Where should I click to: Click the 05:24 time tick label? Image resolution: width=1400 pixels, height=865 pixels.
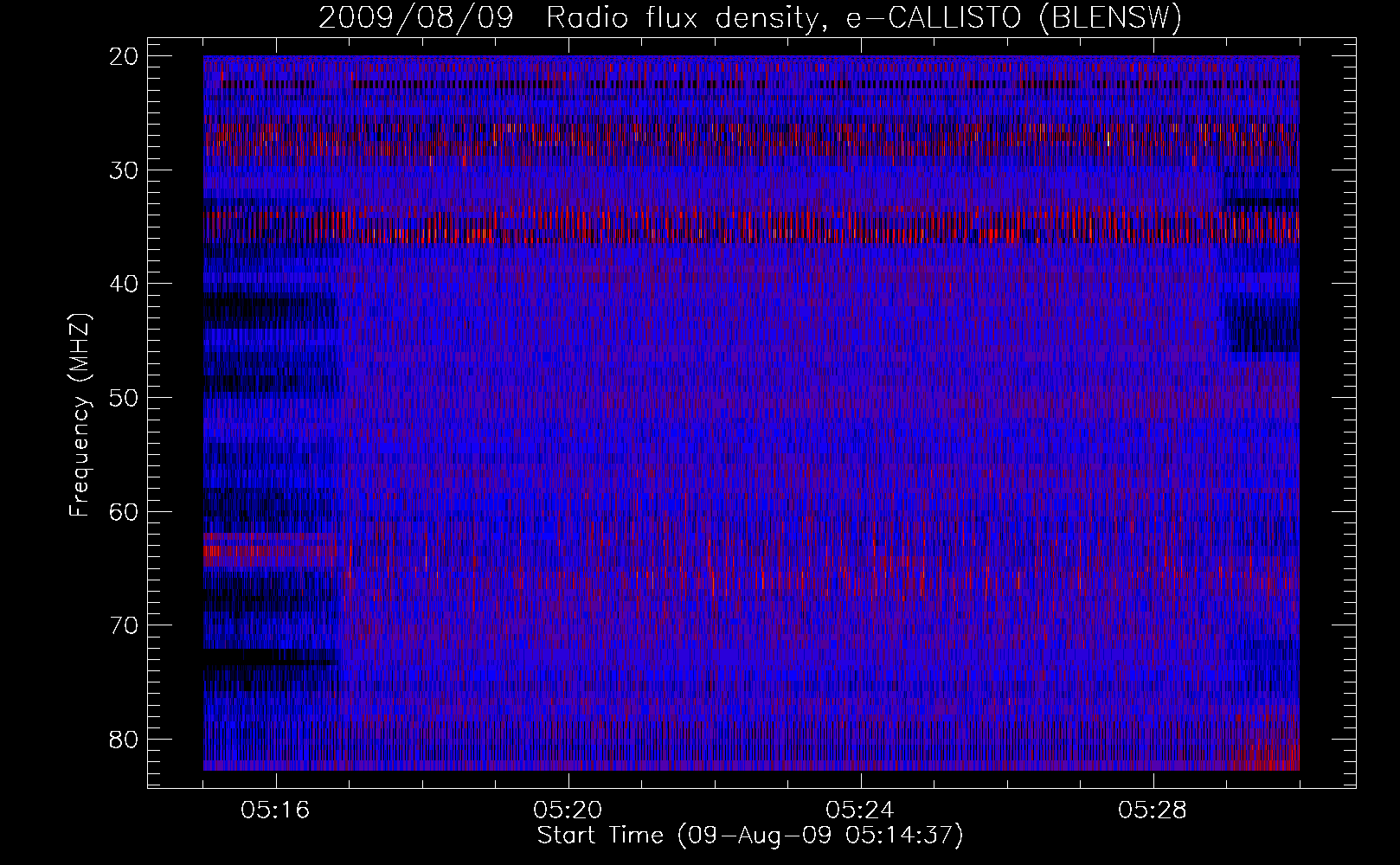pos(861,811)
